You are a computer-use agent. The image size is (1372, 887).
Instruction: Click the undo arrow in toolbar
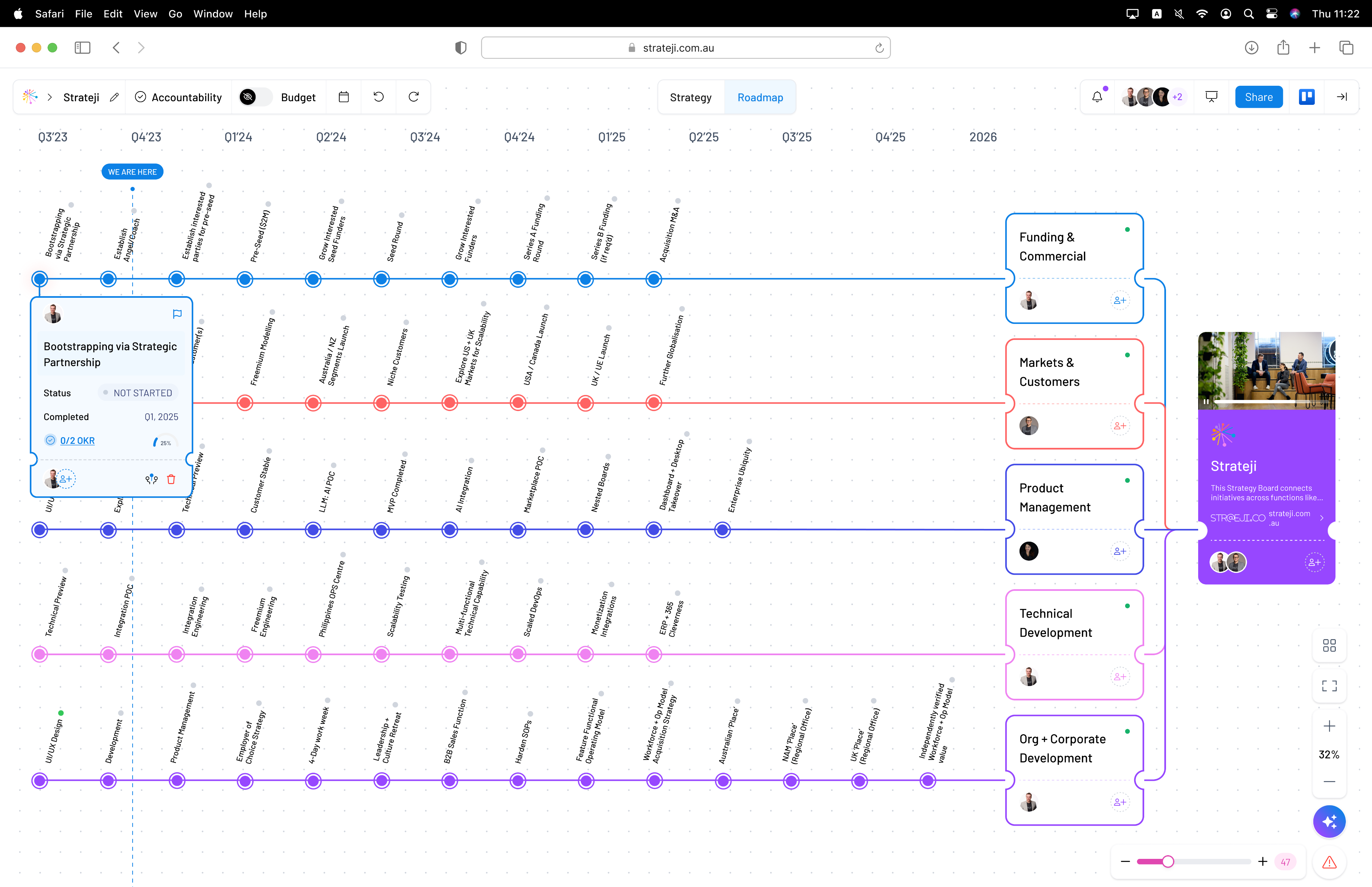[379, 97]
